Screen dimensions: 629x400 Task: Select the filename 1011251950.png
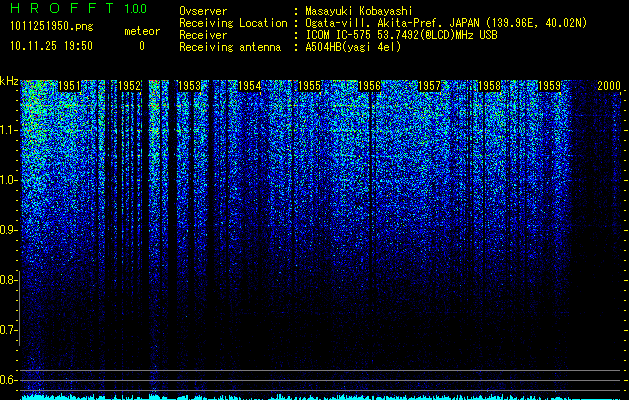click(52, 27)
